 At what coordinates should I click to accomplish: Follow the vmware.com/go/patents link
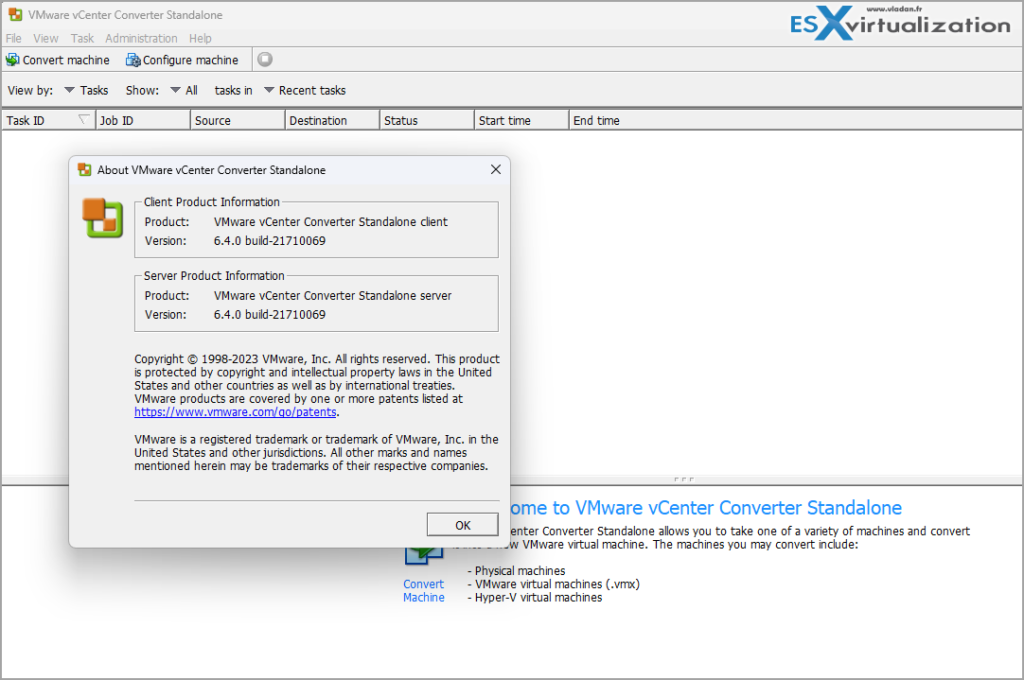pos(234,411)
